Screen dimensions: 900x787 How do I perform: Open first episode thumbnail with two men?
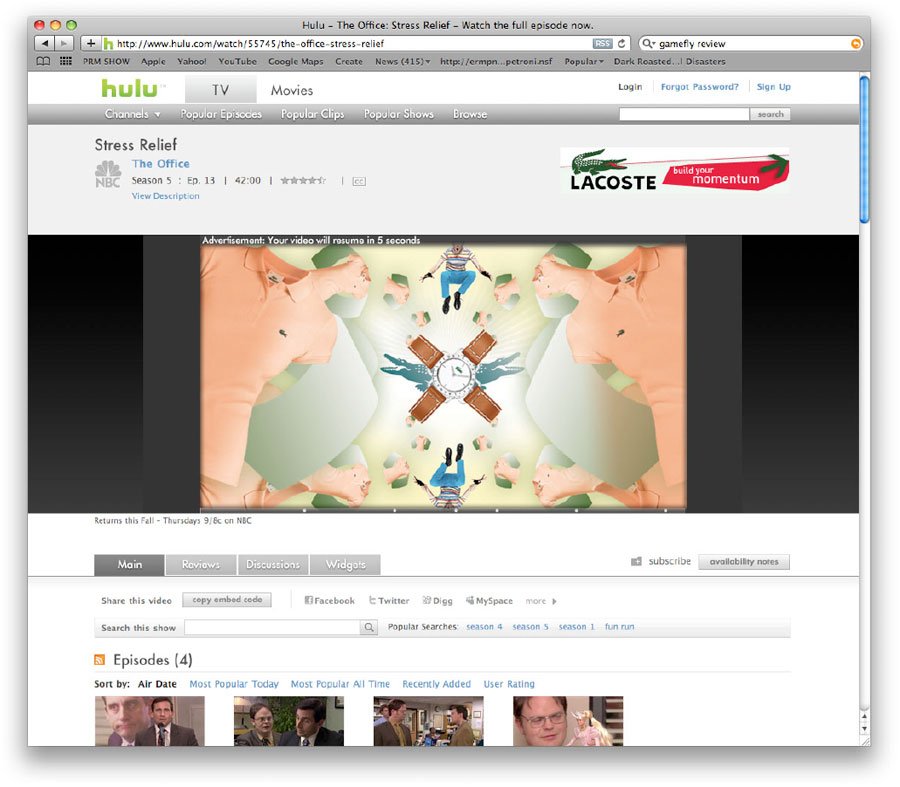(x=149, y=721)
